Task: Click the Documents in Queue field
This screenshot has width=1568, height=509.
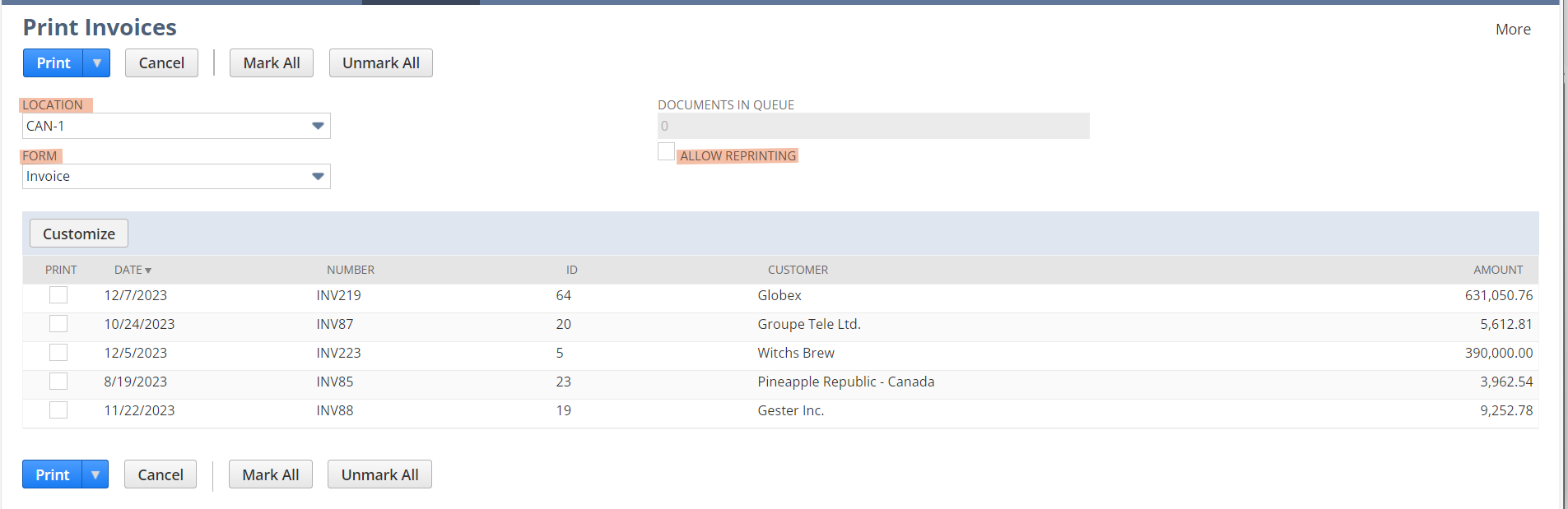Action: [872, 126]
